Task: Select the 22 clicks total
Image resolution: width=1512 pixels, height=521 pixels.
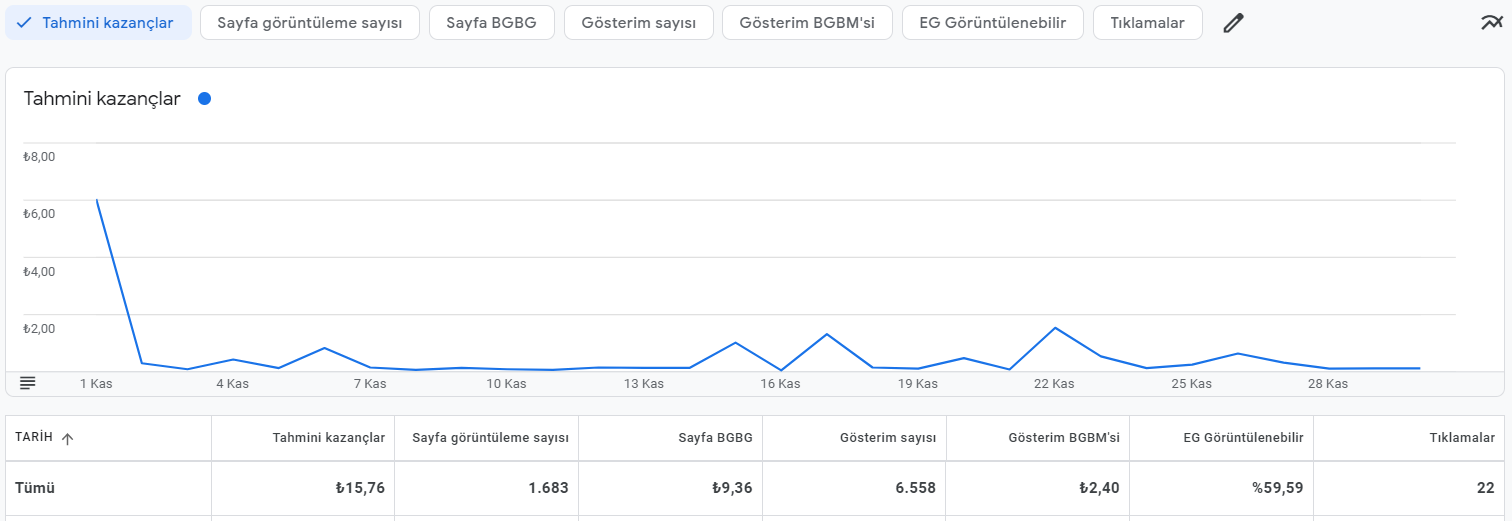Action: tap(1487, 488)
